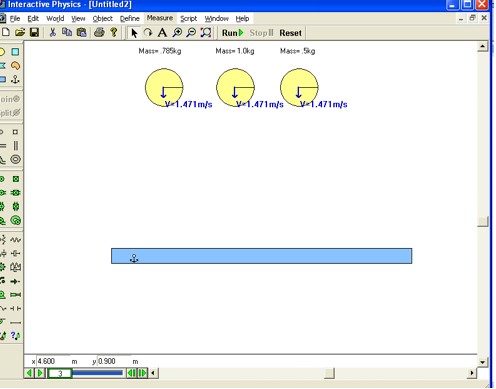The image size is (496, 389).
Task: Open the Object menu
Action: click(103, 19)
